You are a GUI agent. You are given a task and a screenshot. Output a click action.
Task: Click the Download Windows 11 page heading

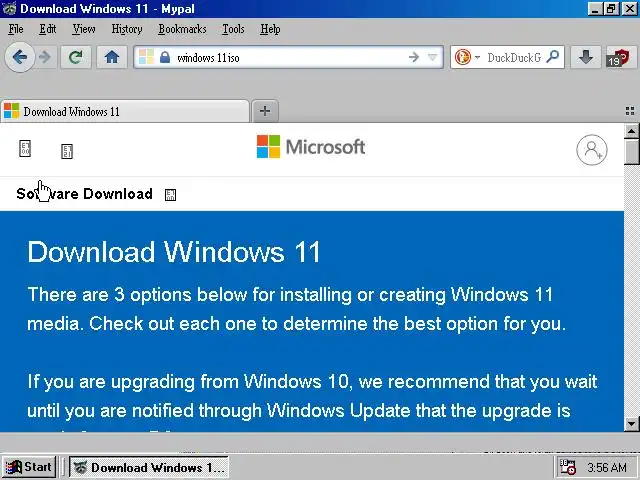coord(174,252)
